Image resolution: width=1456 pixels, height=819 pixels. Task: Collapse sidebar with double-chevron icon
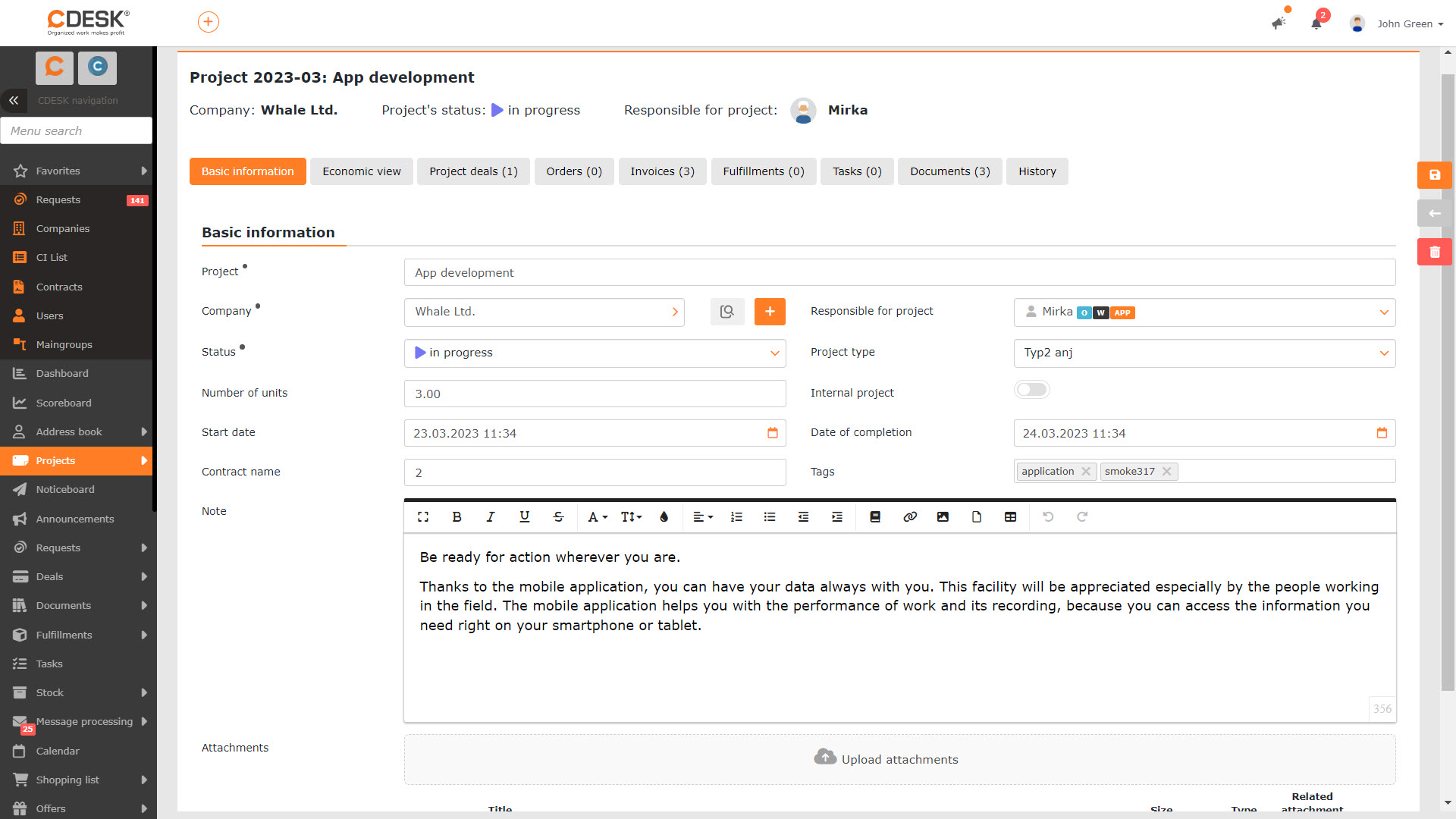(x=14, y=100)
